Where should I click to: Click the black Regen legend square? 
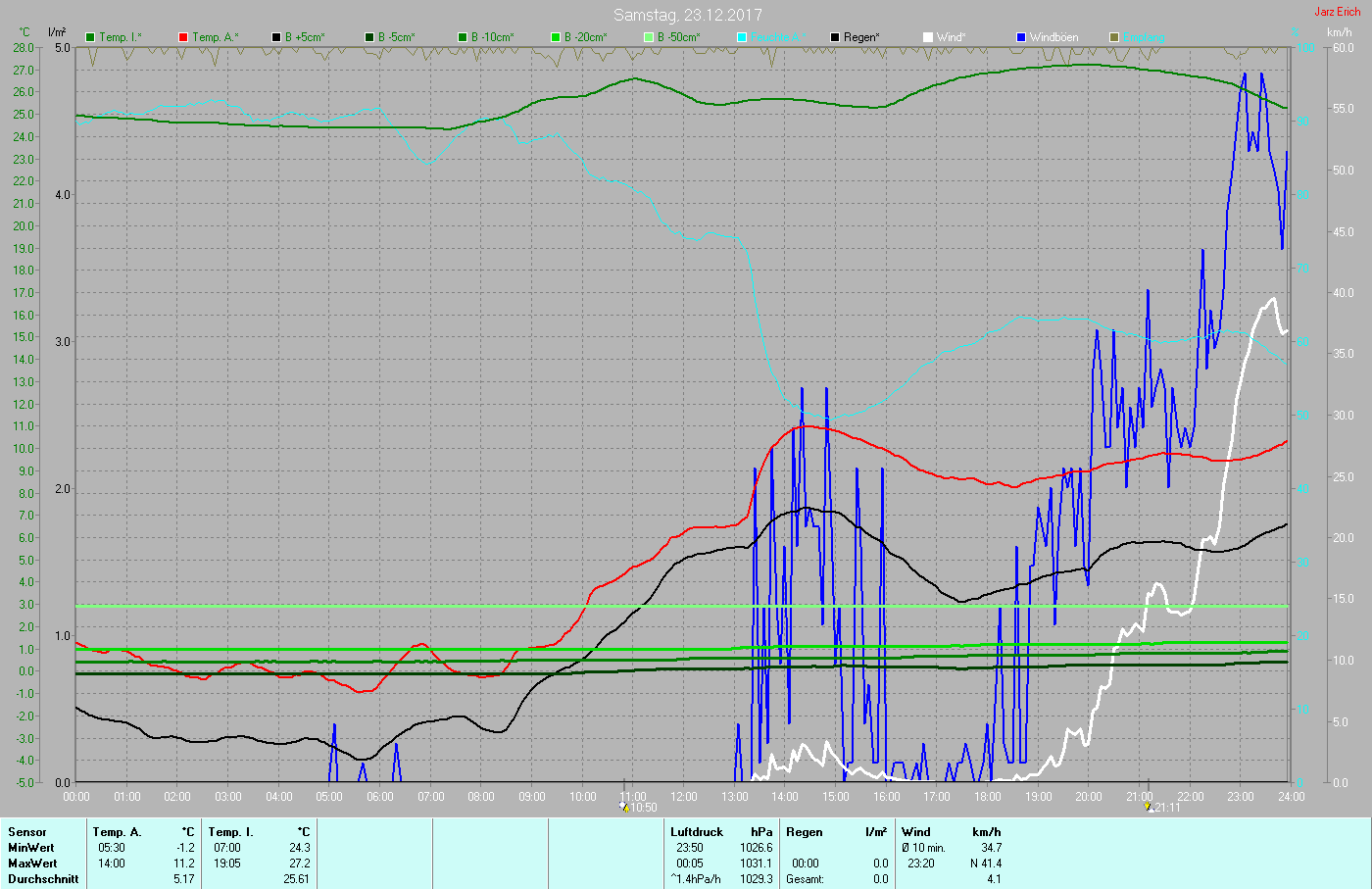pos(835,37)
